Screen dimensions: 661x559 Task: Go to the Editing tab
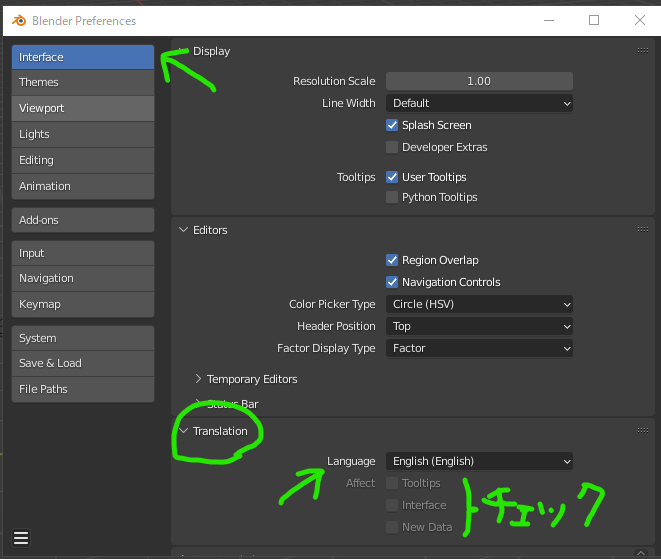coord(83,160)
